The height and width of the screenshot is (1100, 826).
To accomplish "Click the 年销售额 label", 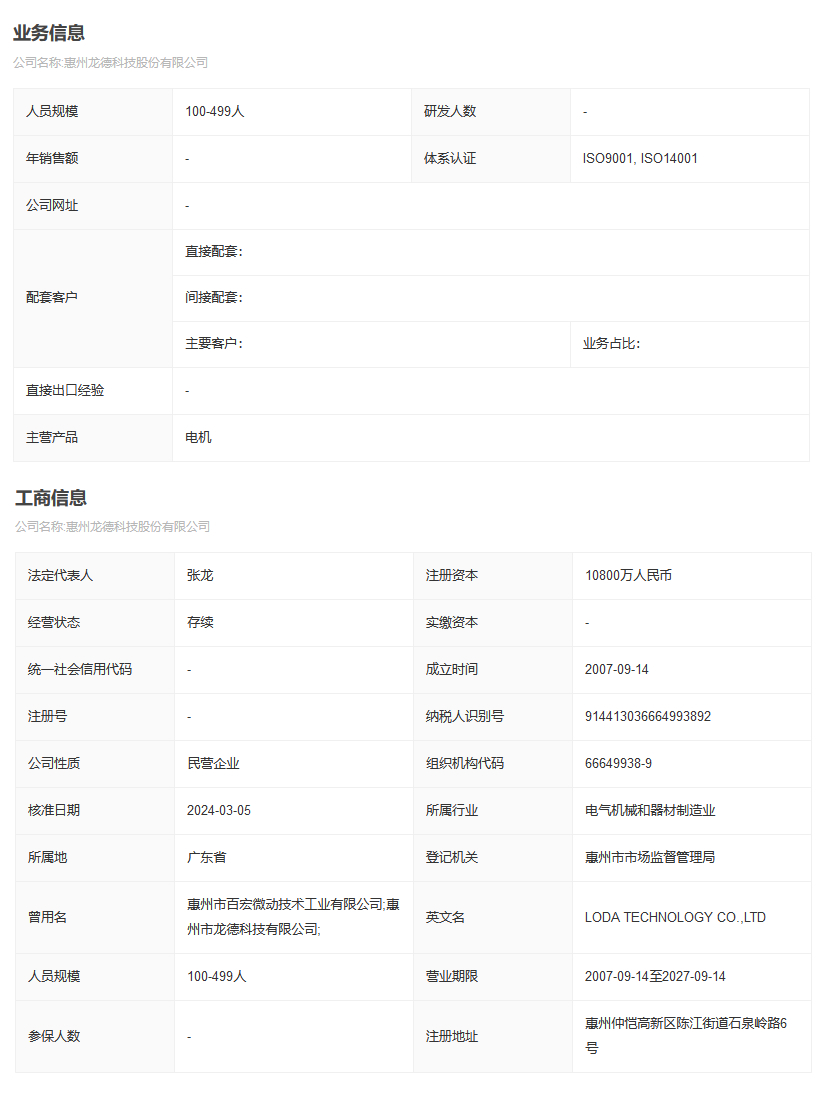I will [52, 159].
